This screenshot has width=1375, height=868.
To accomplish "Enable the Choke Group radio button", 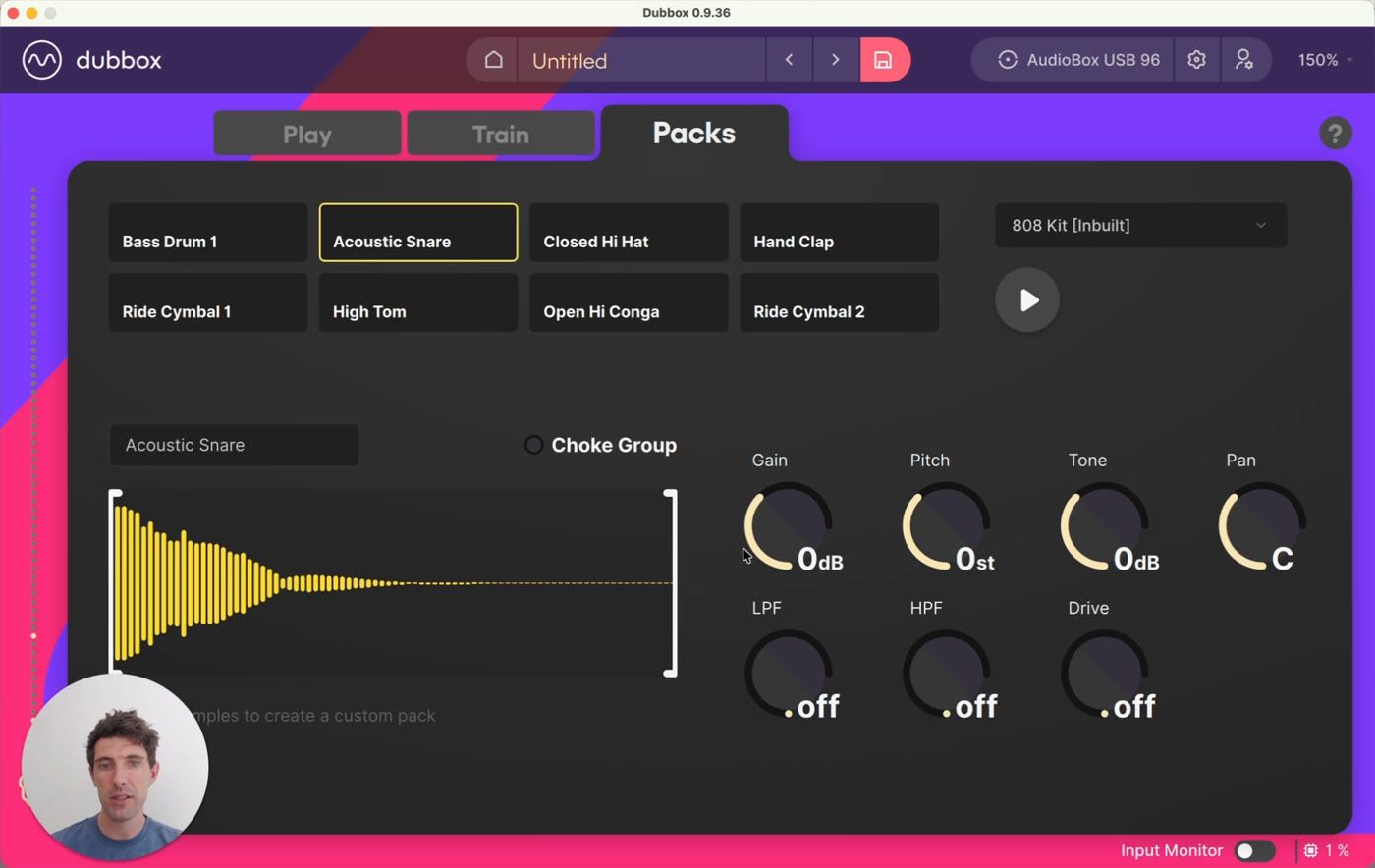I will point(533,445).
